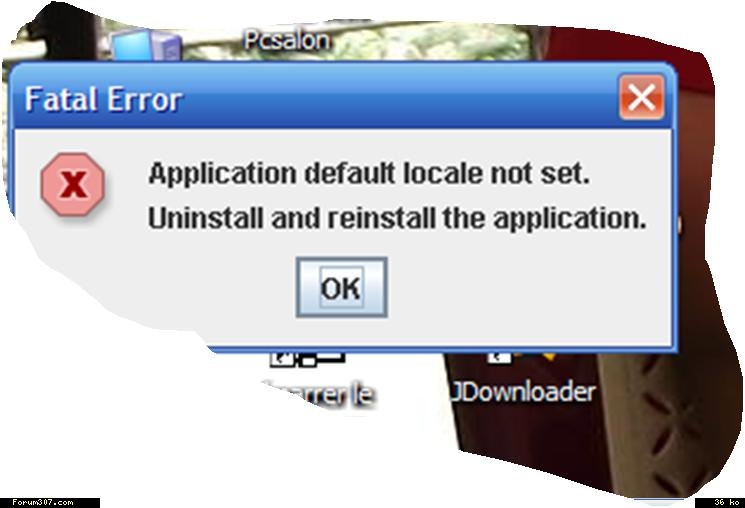Click the 'Uninstall and reinstall the application.' line
The width and height of the screenshot is (745, 508).
397,219
